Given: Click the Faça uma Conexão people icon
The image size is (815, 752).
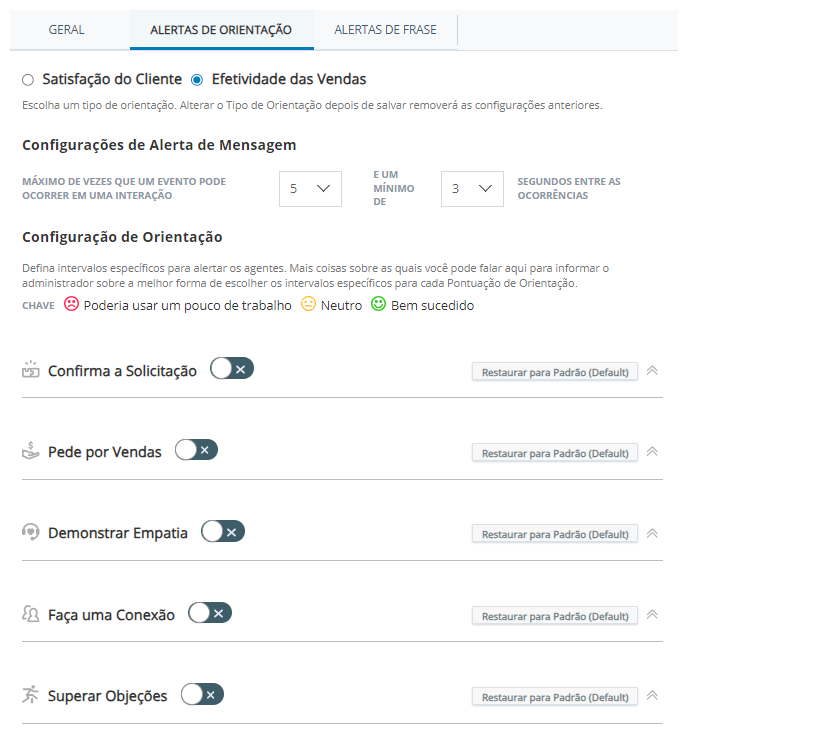Looking at the screenshot, I should [x=31, y=614].
